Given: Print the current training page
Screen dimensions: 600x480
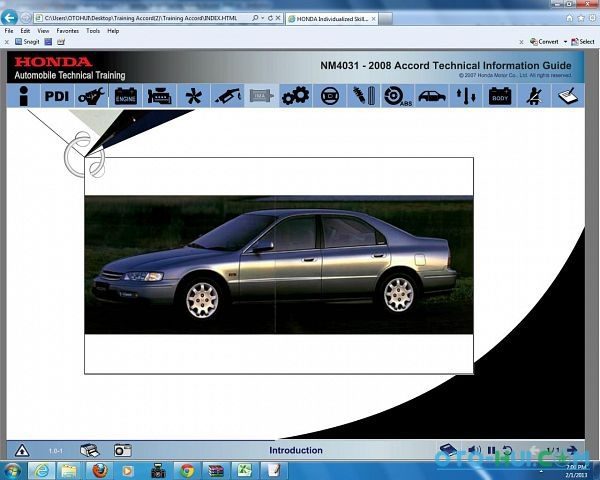Looking at the screenshot, I should point(90,450).
